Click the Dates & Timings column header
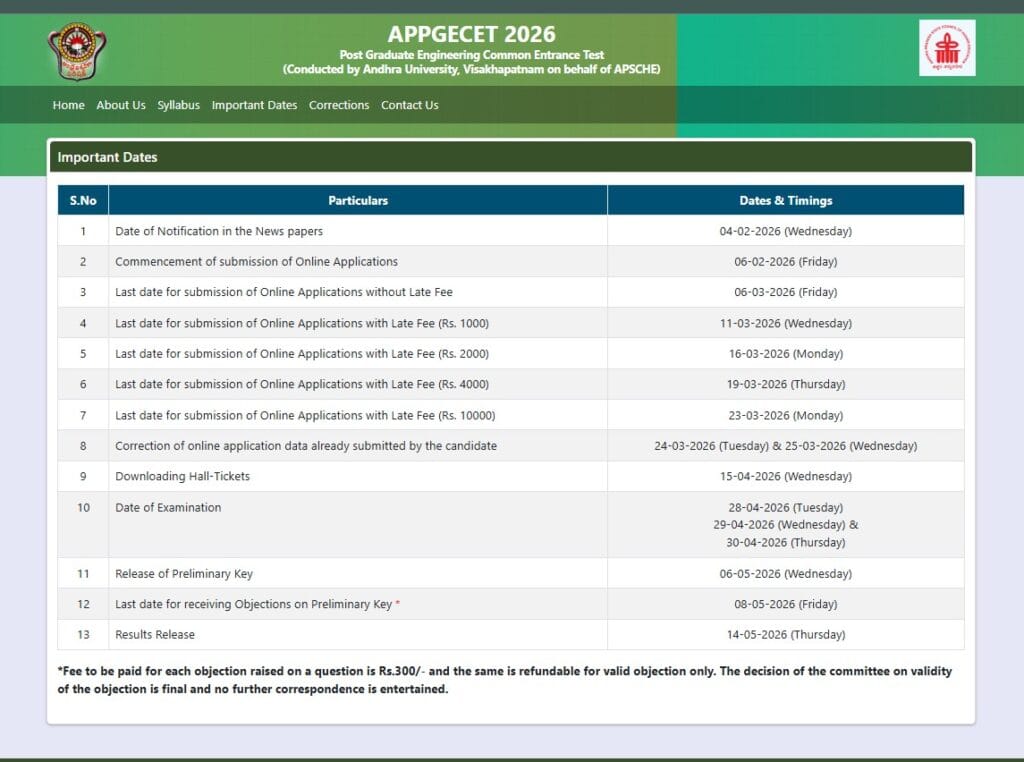The width and height of the screenshot is (1024, 762). (x=786, y=200)
